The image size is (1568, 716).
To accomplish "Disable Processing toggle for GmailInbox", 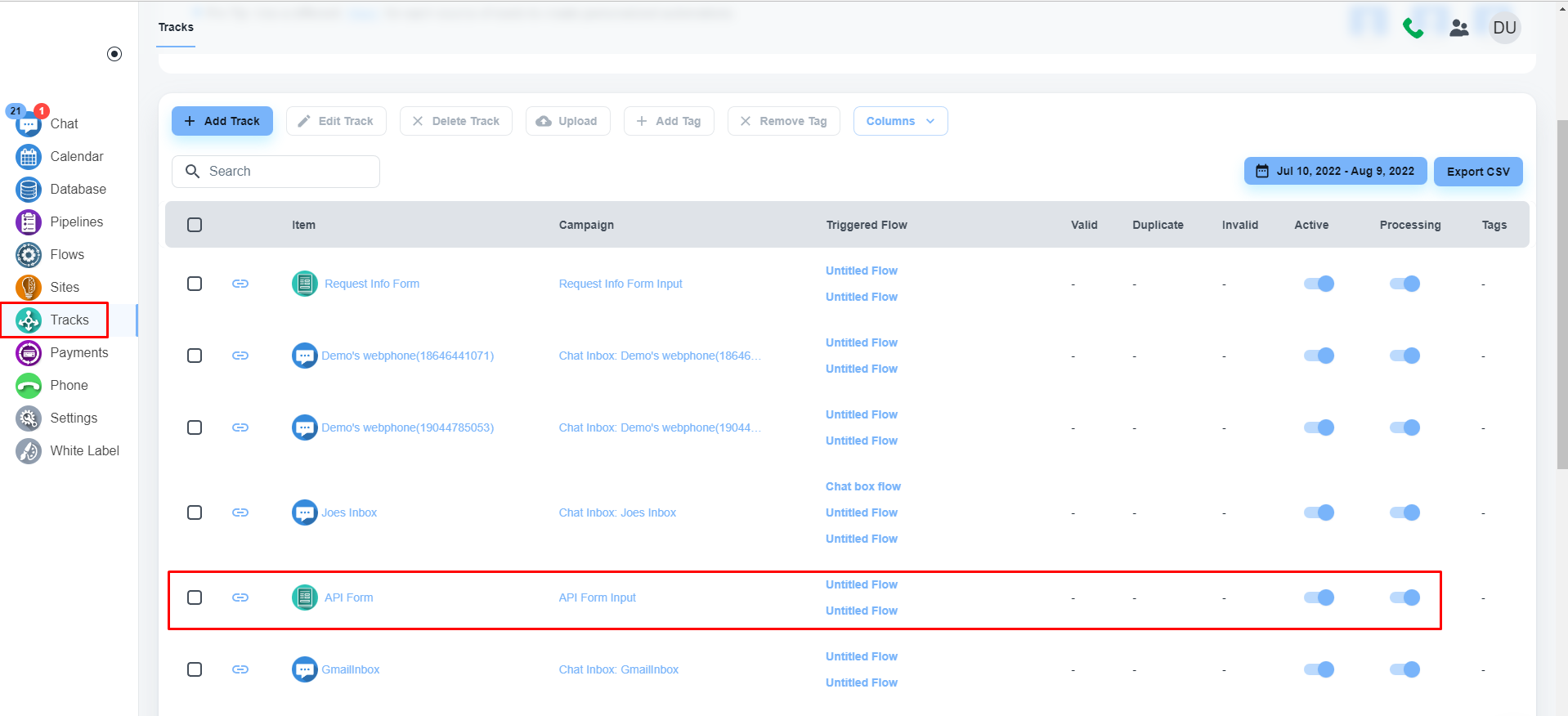I will coord(1404,669).
